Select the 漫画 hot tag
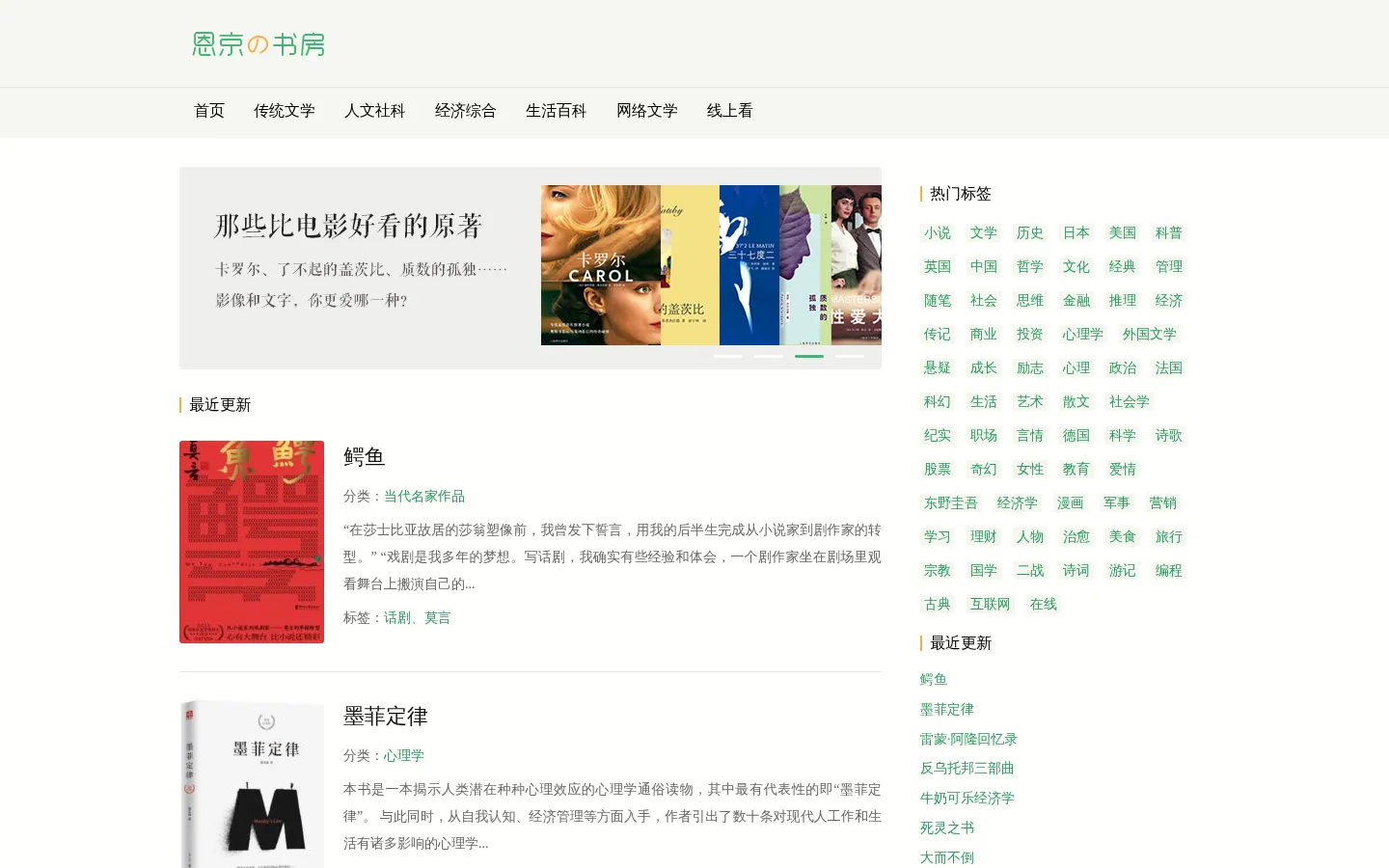 pos(1071,502)
